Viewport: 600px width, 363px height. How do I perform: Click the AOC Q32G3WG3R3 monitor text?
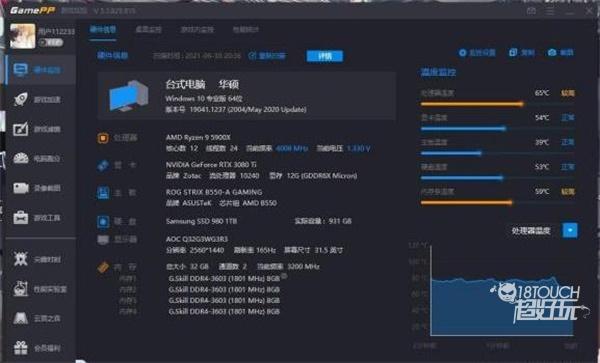click(x=197, y=239)
